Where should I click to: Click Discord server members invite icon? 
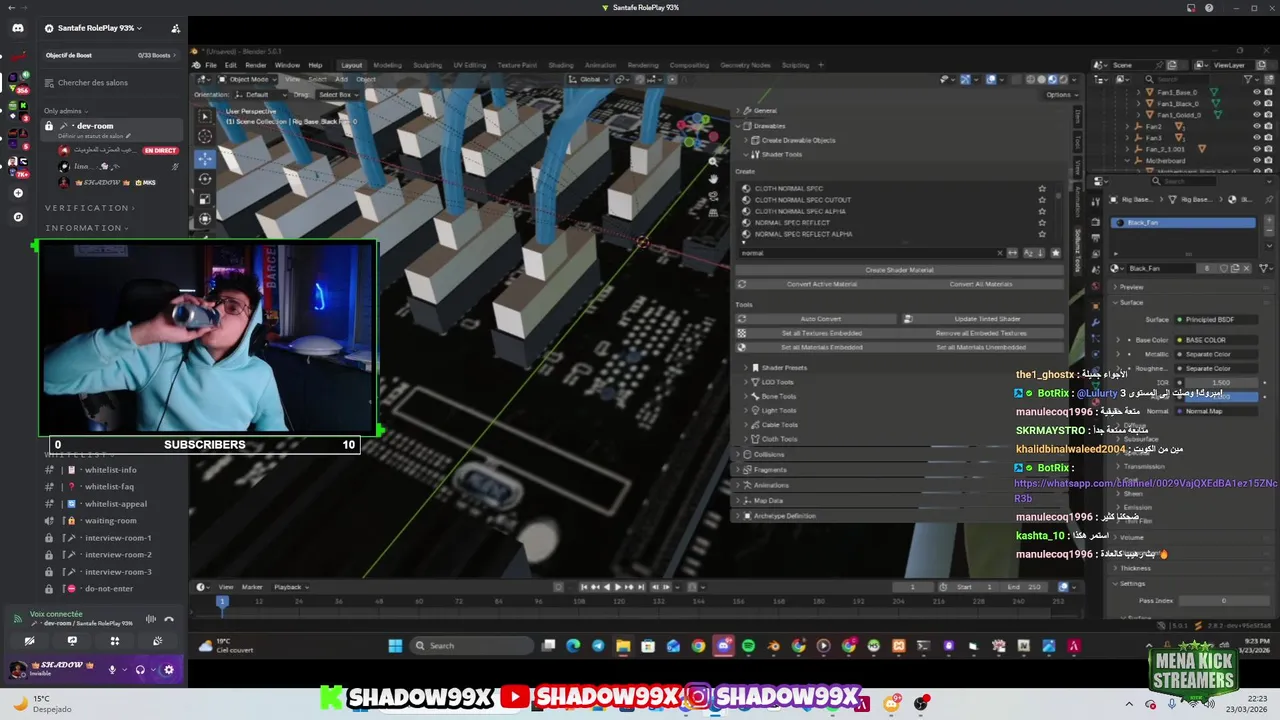[176, 28]
